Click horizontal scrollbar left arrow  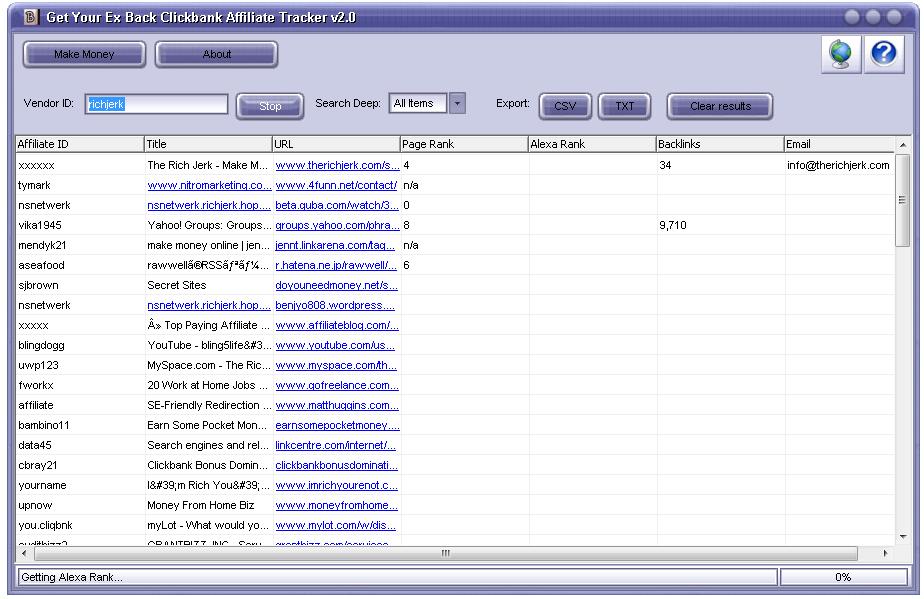pos(24,553)
